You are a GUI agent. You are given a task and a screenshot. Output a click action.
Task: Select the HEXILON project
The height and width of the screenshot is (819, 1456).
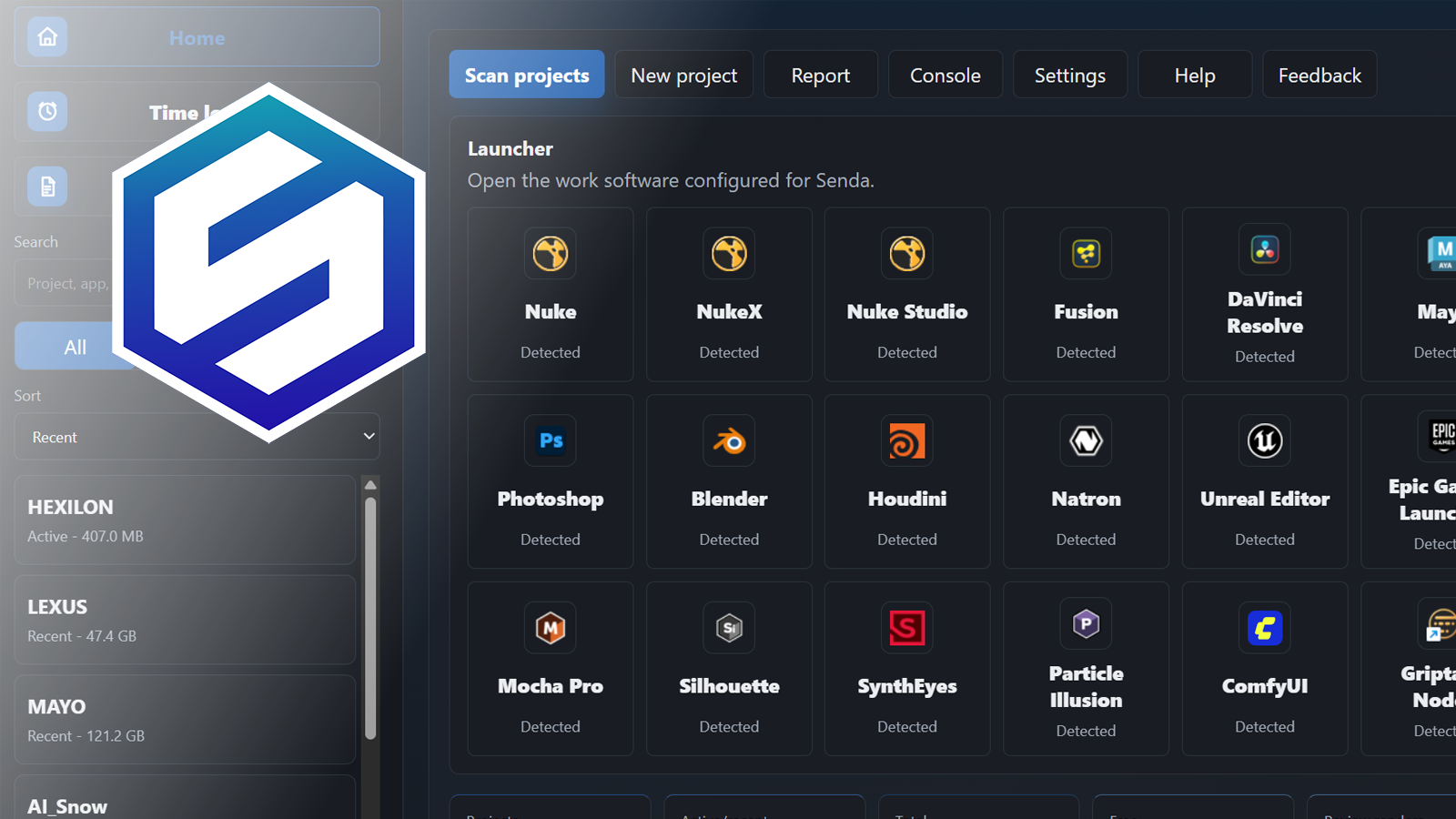click(x=185, y=520)
